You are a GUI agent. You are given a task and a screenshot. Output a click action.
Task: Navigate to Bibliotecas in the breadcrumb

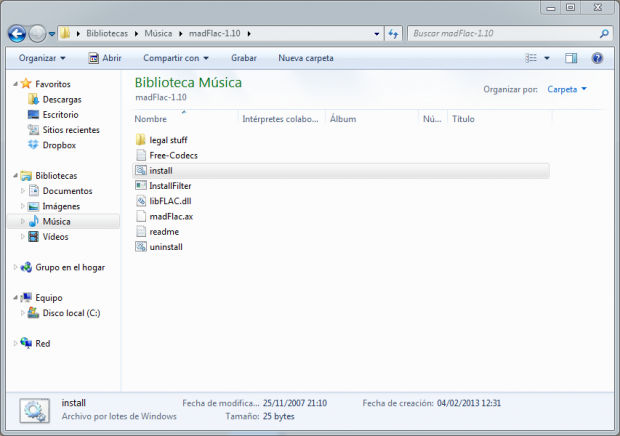point(107,34)
